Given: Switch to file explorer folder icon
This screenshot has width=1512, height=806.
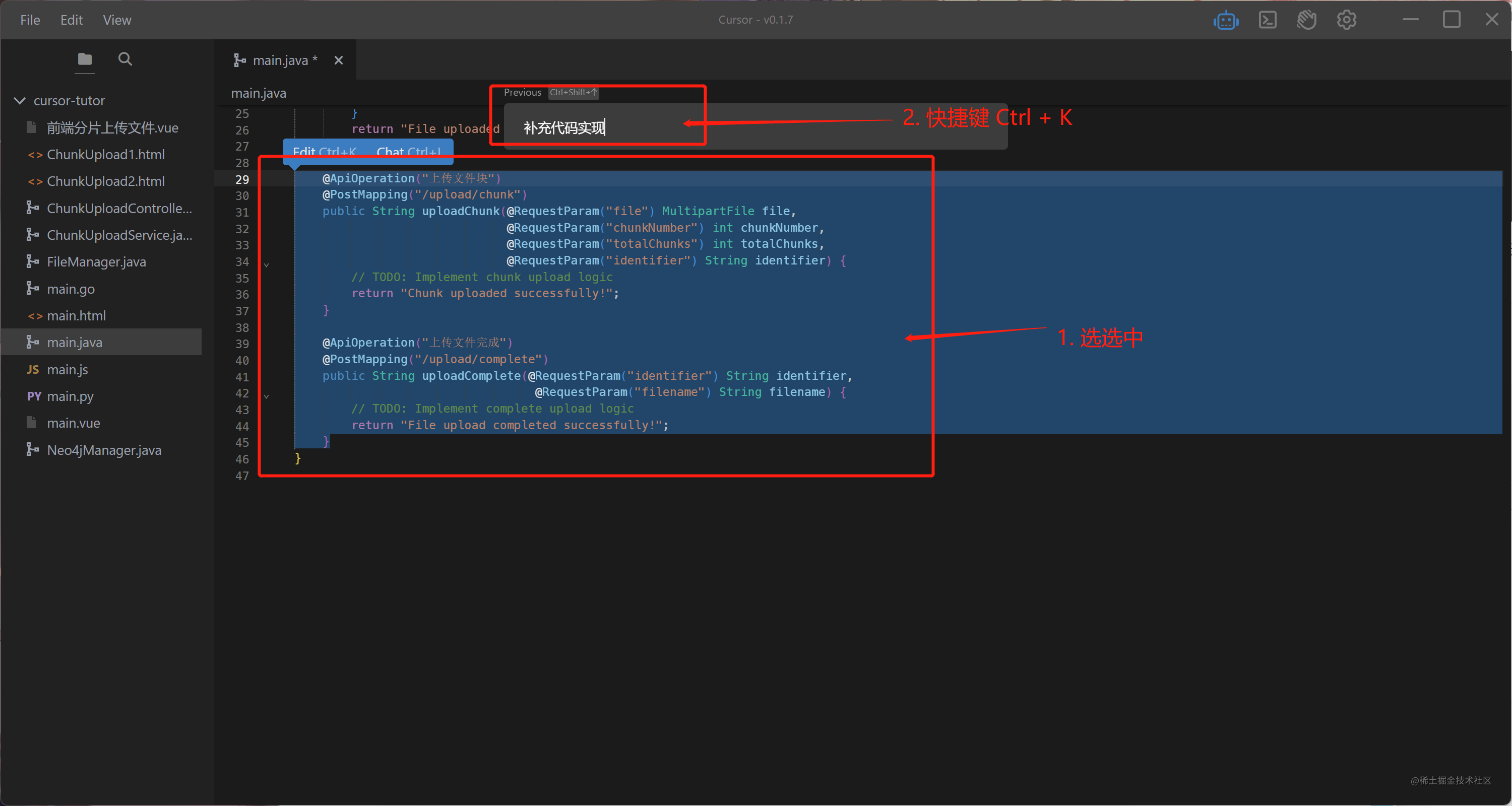Looking at the screenshot, I should (85, 59).
